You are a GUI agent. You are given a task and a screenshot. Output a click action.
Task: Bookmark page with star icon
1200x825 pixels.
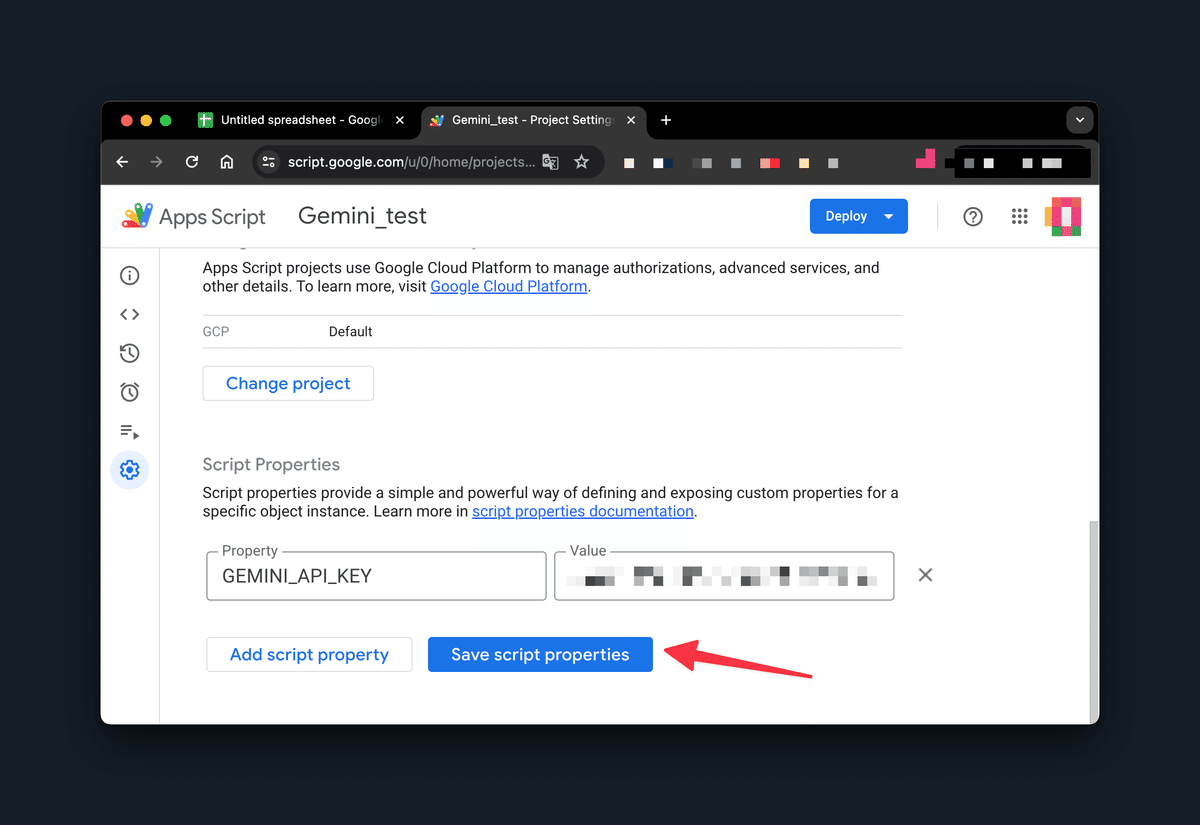click(x=581, y=162)
